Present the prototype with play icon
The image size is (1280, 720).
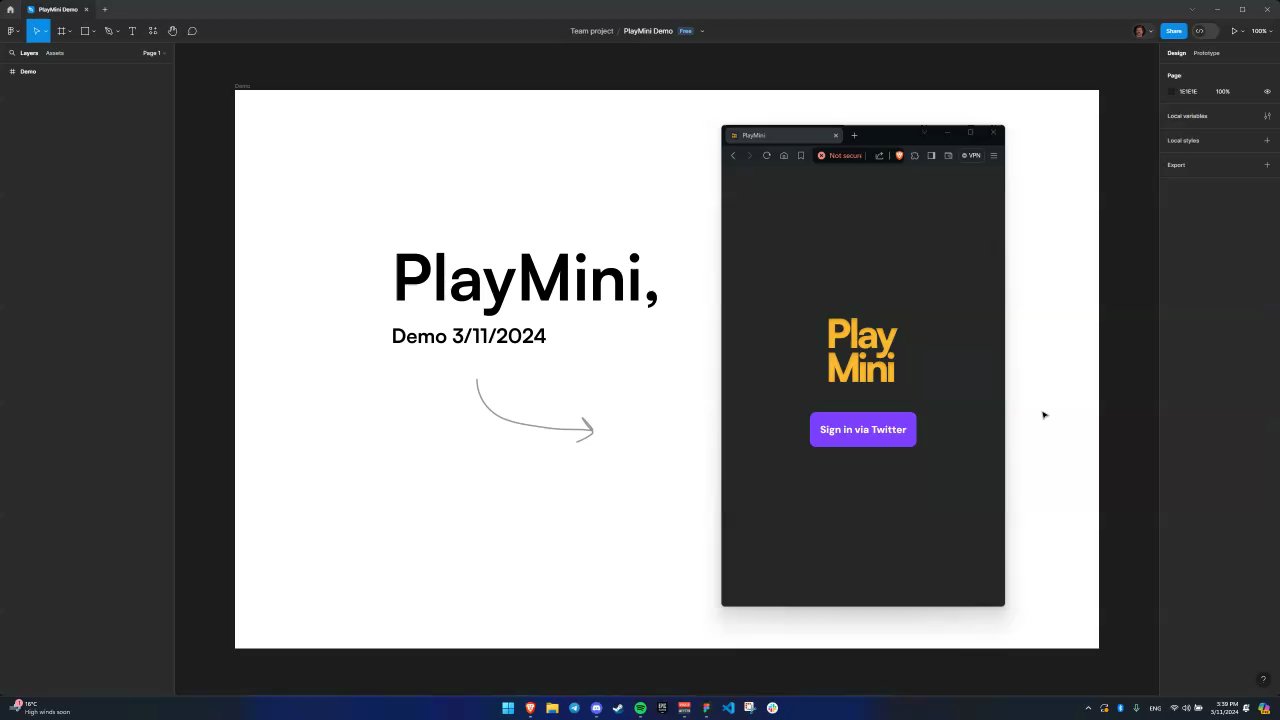[1234, 31]
